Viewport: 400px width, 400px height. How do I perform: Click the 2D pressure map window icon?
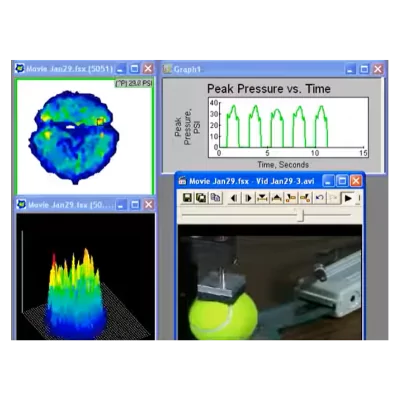pyautogui.click(x=20, y=69)
